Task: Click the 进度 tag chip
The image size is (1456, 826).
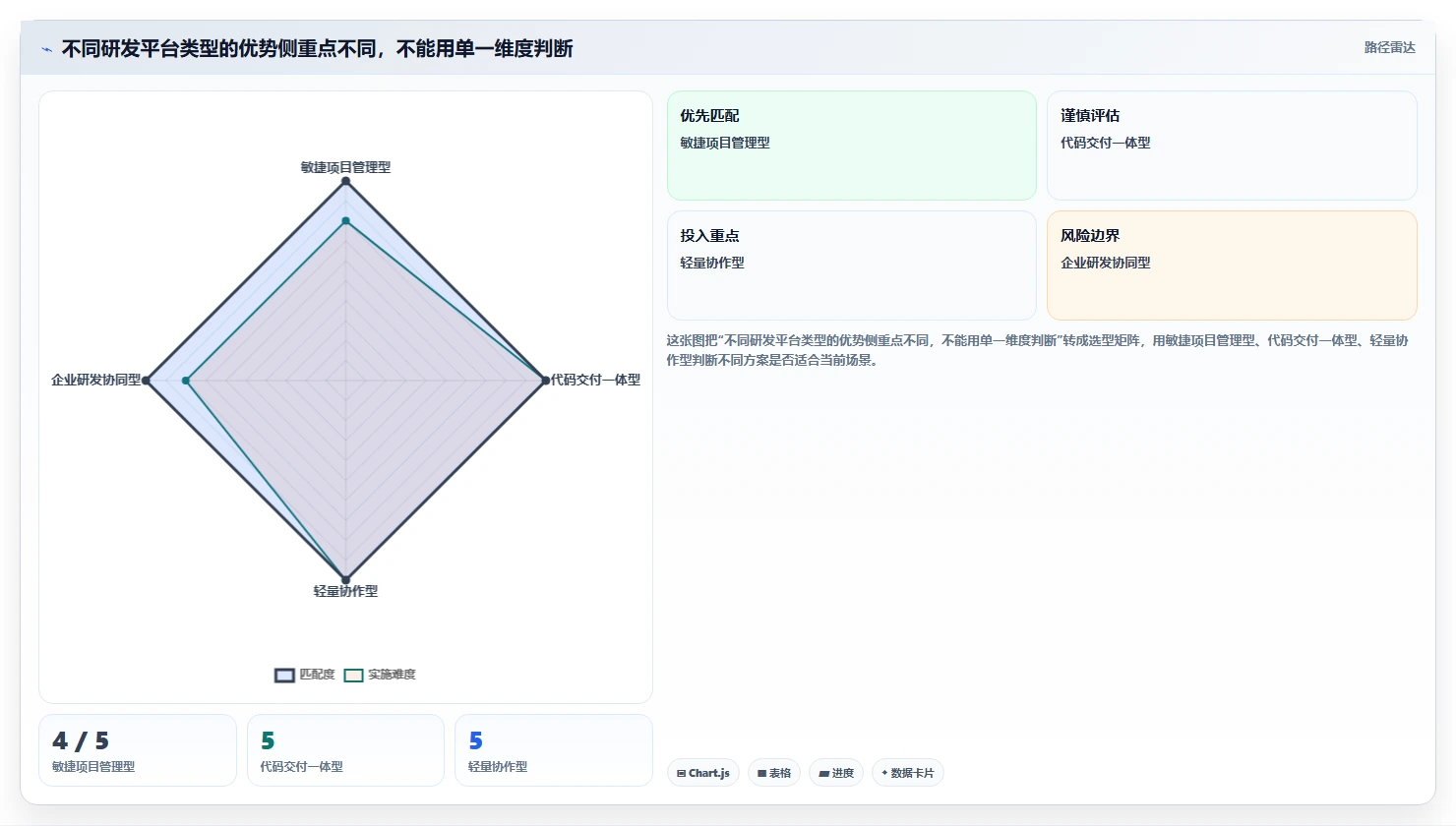Action: (836, 773)
